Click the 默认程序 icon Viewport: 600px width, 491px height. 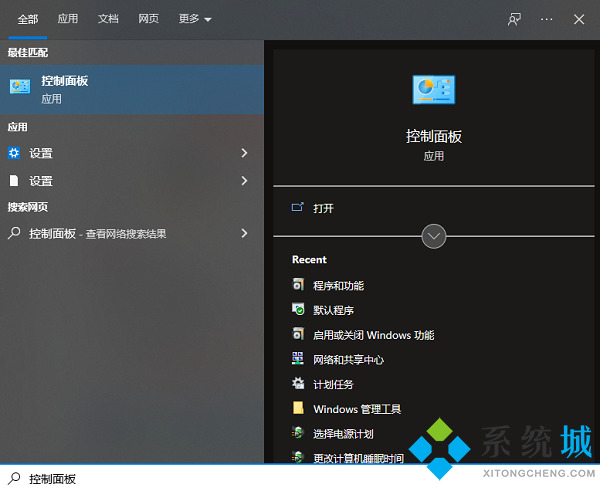pos(298,309)
